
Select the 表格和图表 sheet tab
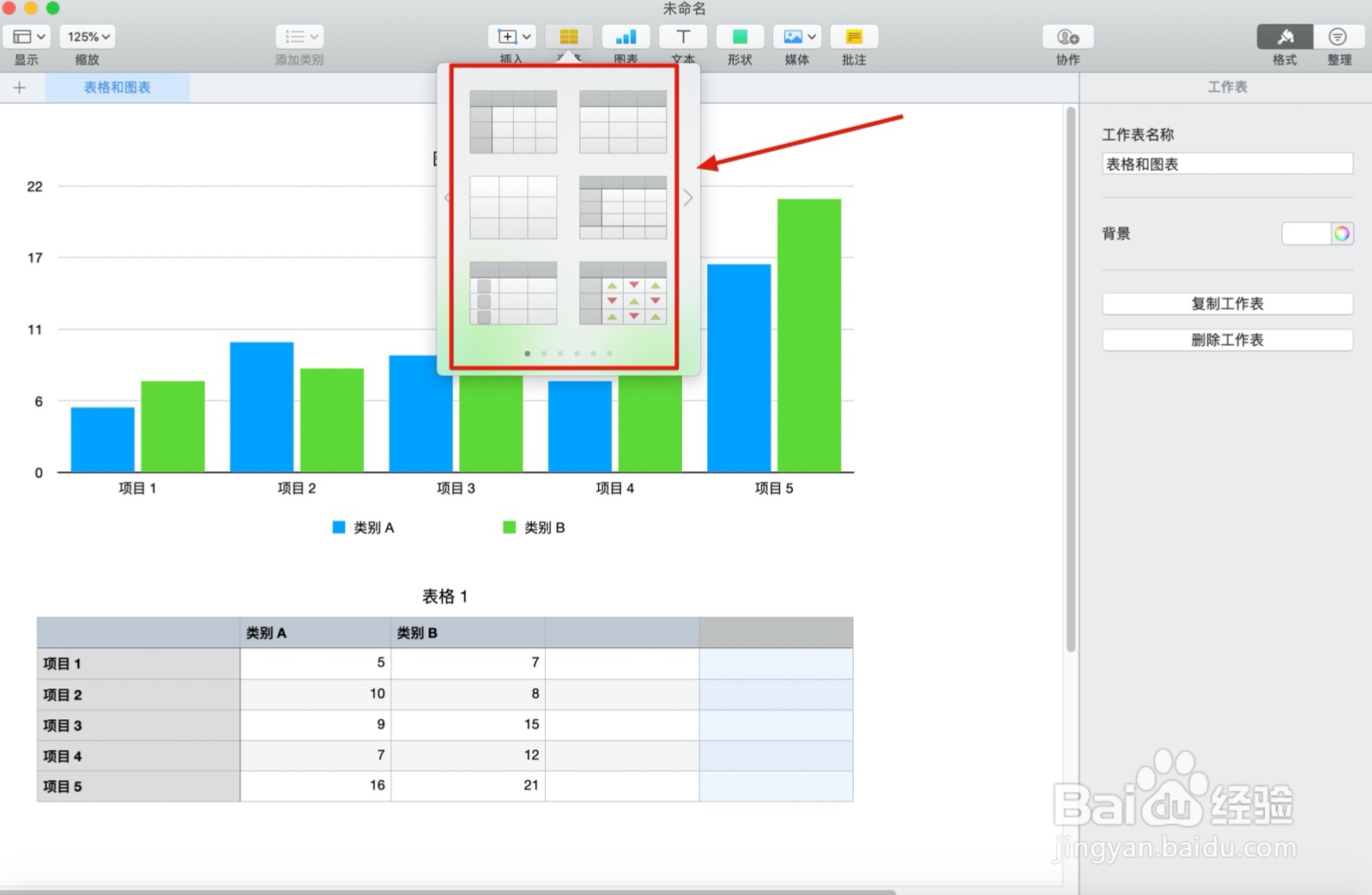click(x=118, y=88)
